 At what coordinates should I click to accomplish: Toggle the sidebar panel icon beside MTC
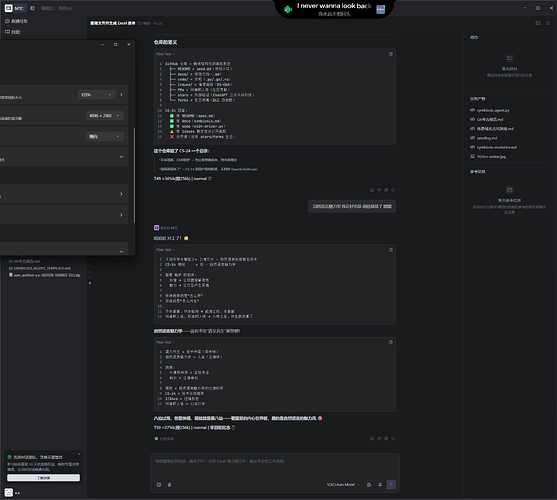[32, 8]
